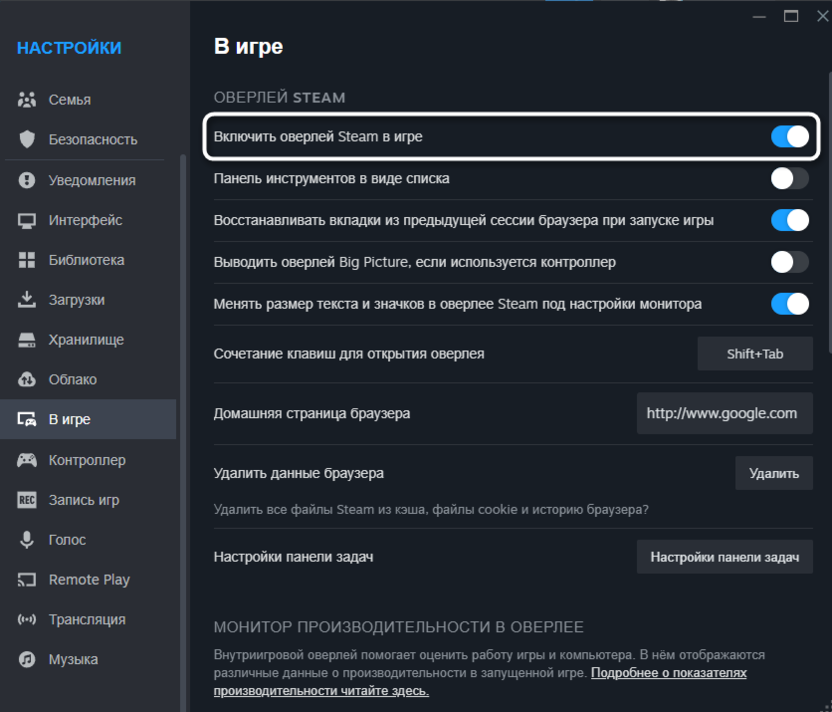Enable 'Панель инструментов в виде списка' toggle
Viewport: 832px width, 712px height.
[789, 179]
